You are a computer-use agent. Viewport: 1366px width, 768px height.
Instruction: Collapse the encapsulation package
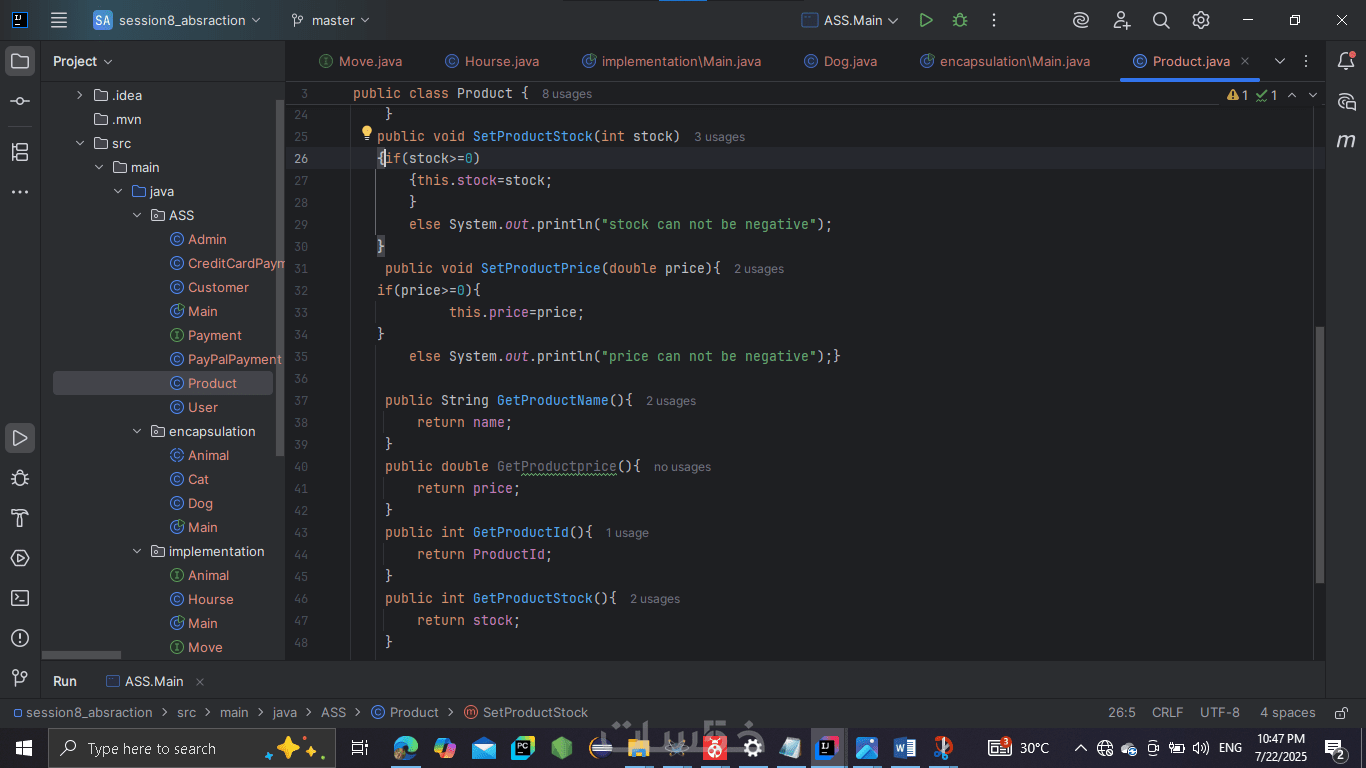138,432
